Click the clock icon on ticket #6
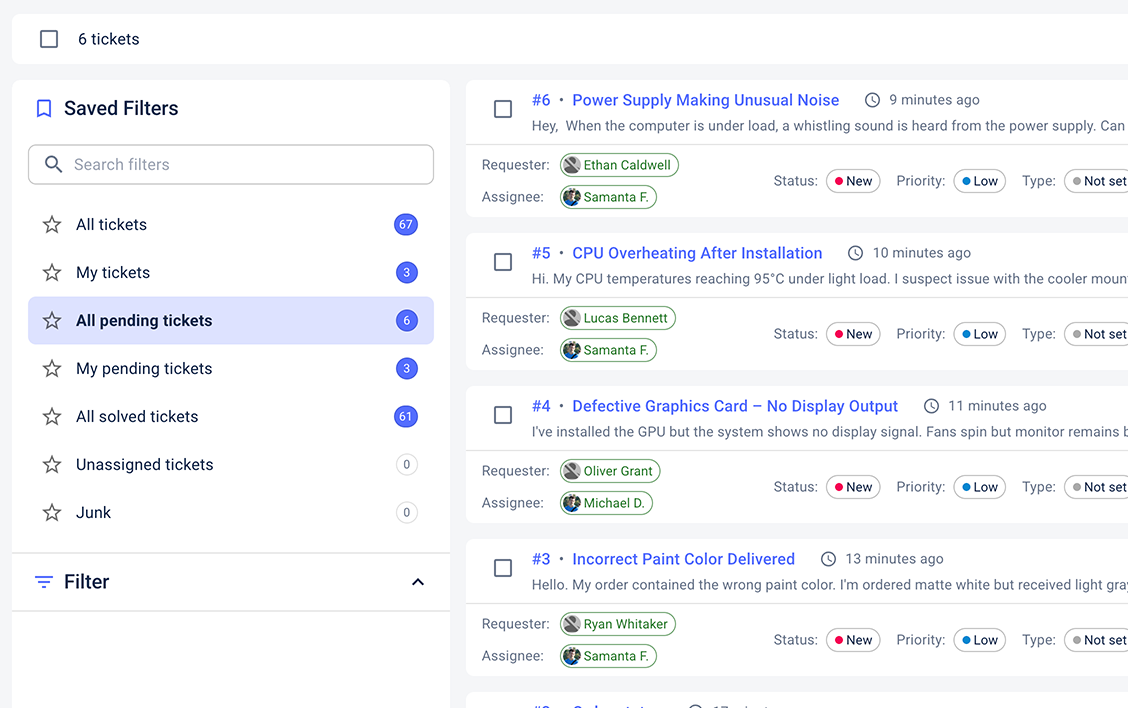The width and height of the screenshot is (1128, 708). tap(872, 100)
